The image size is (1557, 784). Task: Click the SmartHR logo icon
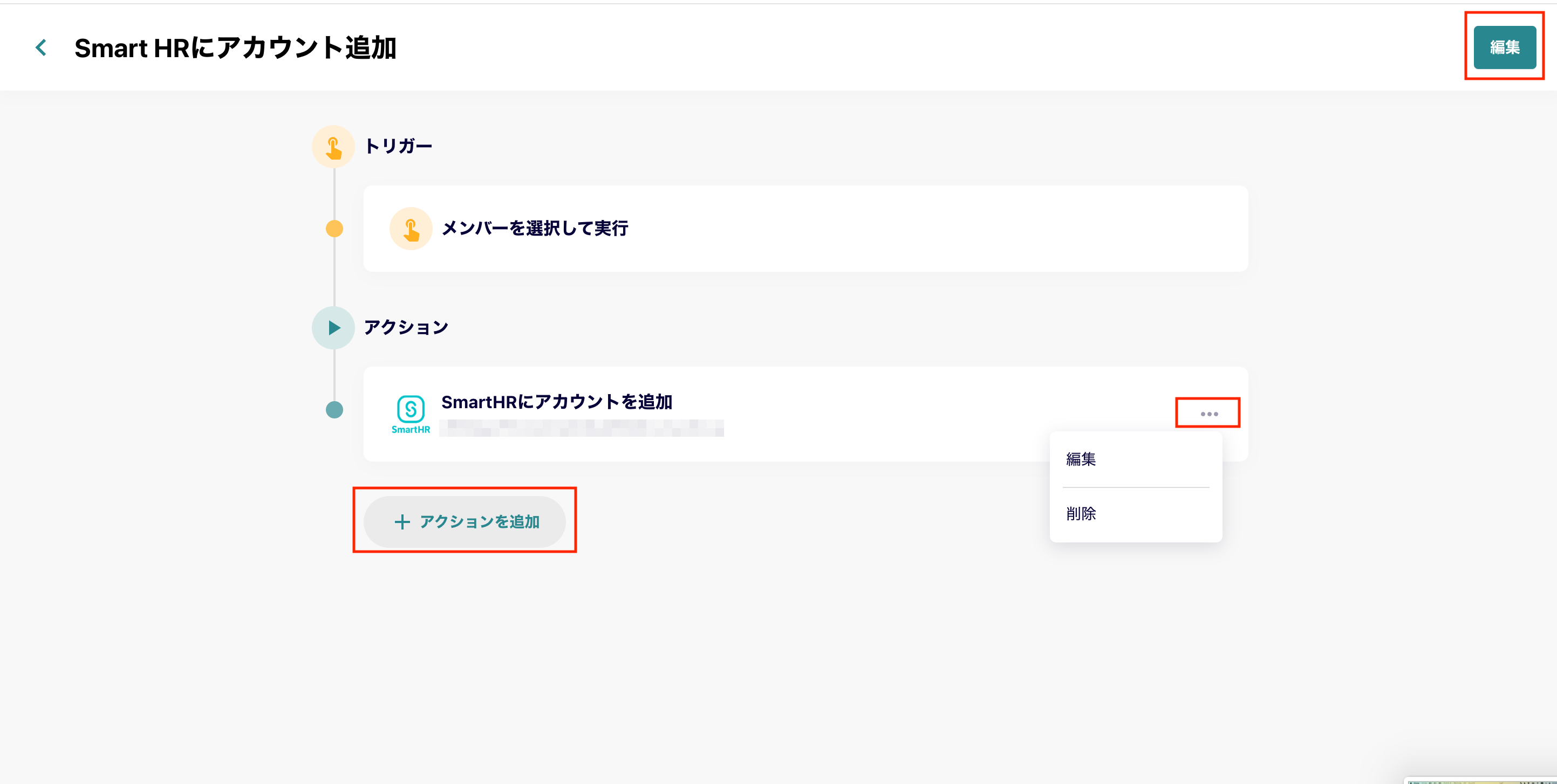pyautogui.click(x=411, y=414)
